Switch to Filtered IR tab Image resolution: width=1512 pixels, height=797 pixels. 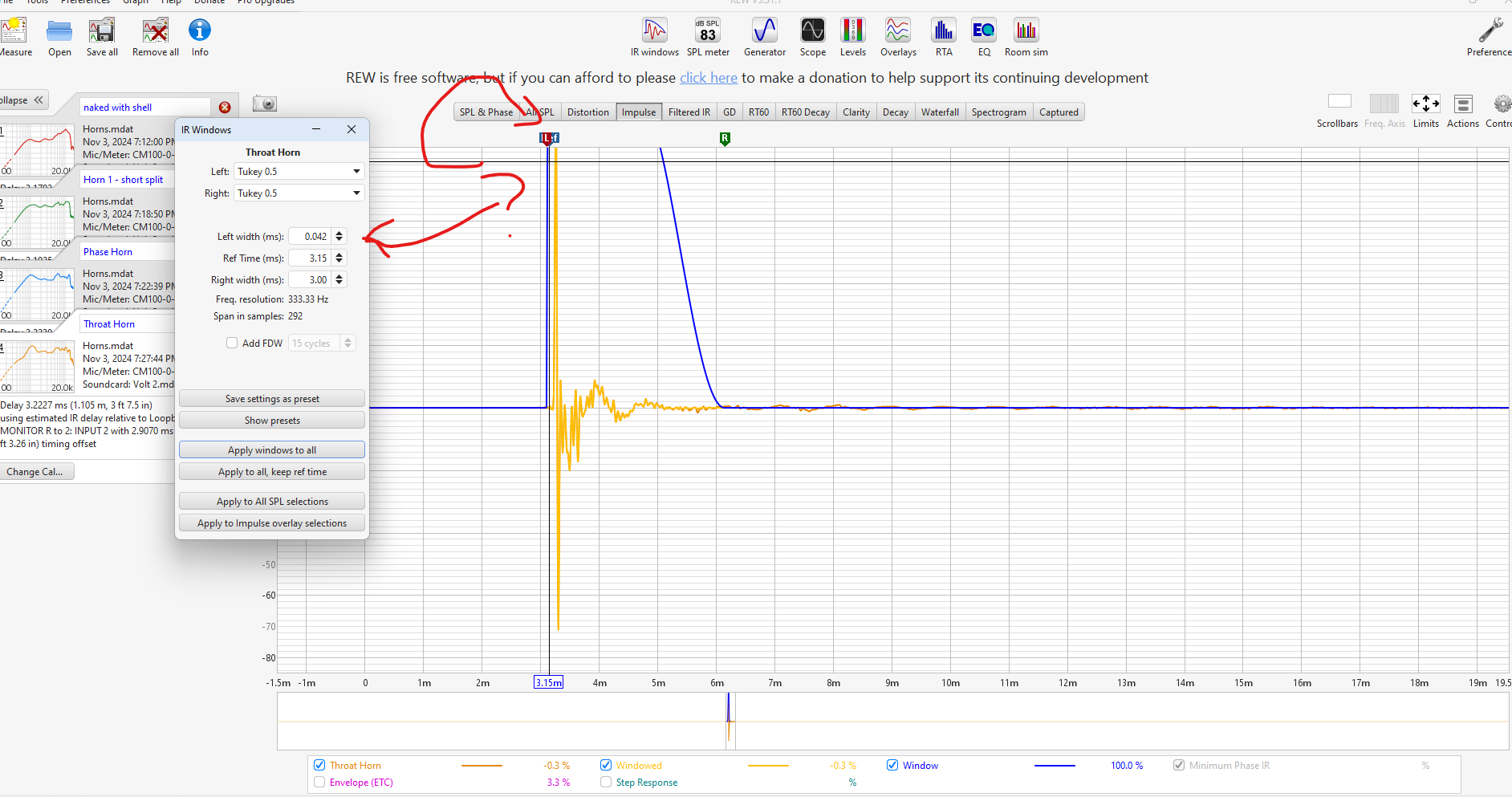[x=689, y=112]
